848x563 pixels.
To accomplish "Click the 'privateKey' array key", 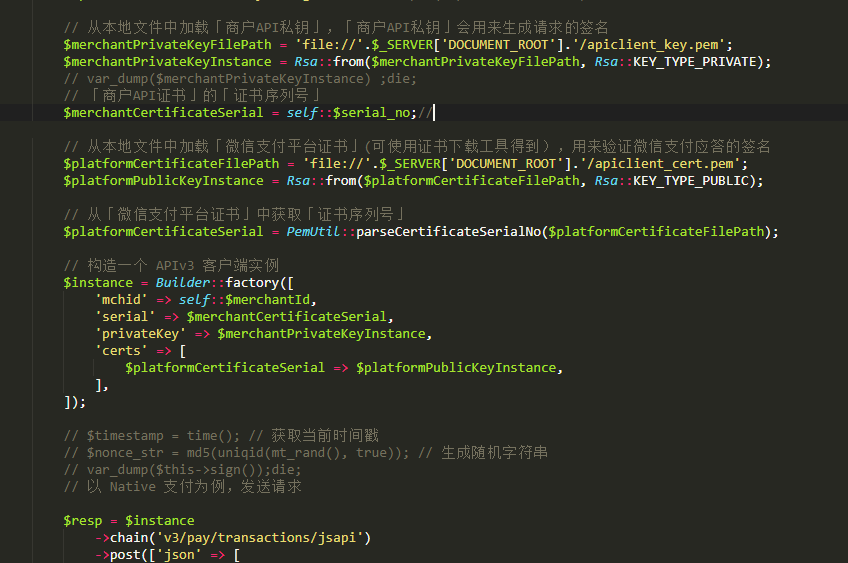I will coord(141,334).
